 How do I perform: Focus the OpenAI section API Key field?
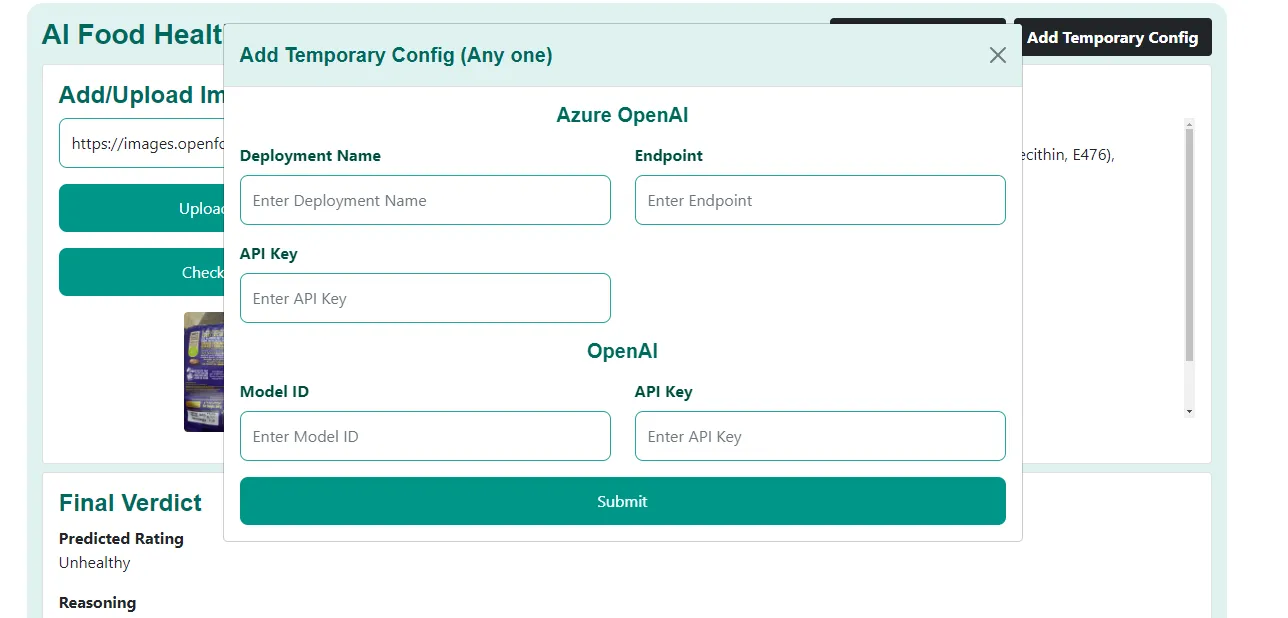[819, 436]
